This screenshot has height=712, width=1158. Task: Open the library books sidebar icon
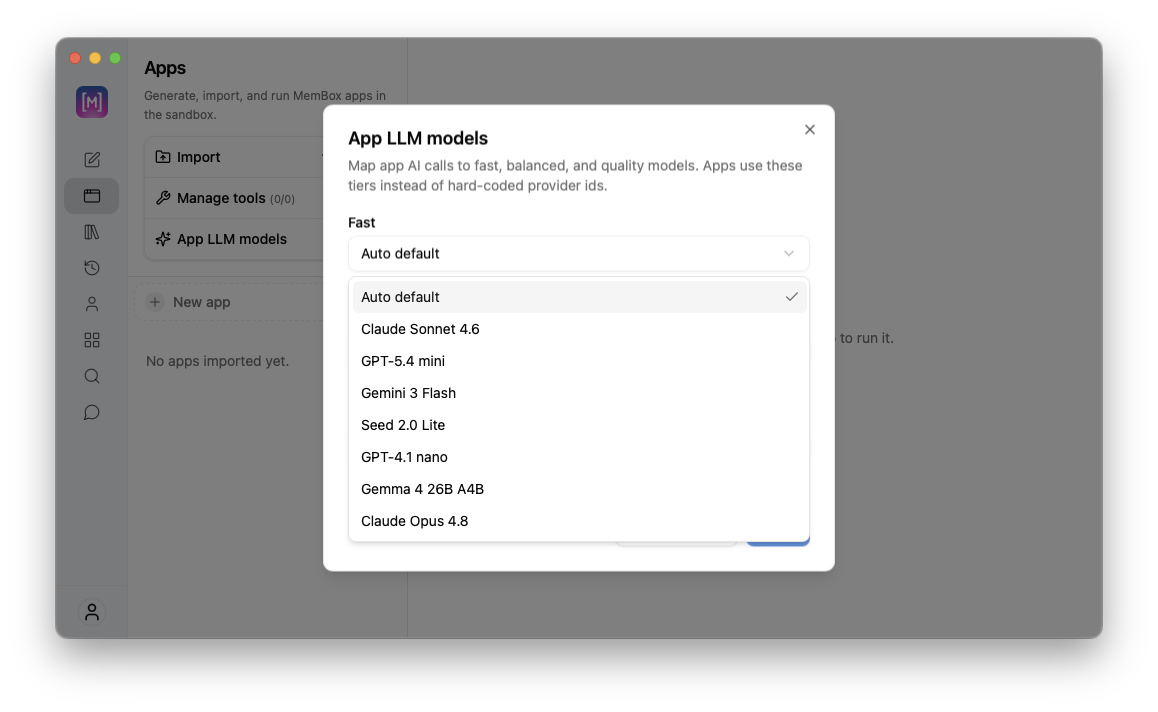[x=92, y=232]
